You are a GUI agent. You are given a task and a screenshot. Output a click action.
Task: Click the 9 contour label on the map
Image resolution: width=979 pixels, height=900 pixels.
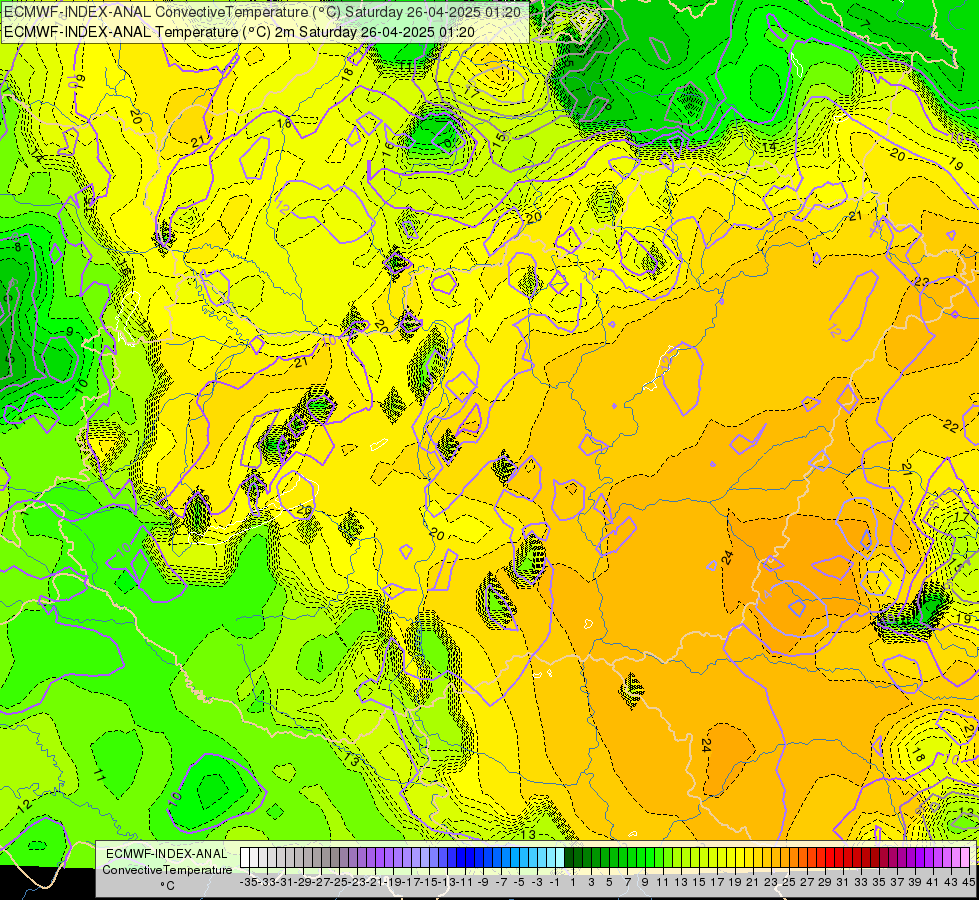pyautogui.click(x=70, y=332)
